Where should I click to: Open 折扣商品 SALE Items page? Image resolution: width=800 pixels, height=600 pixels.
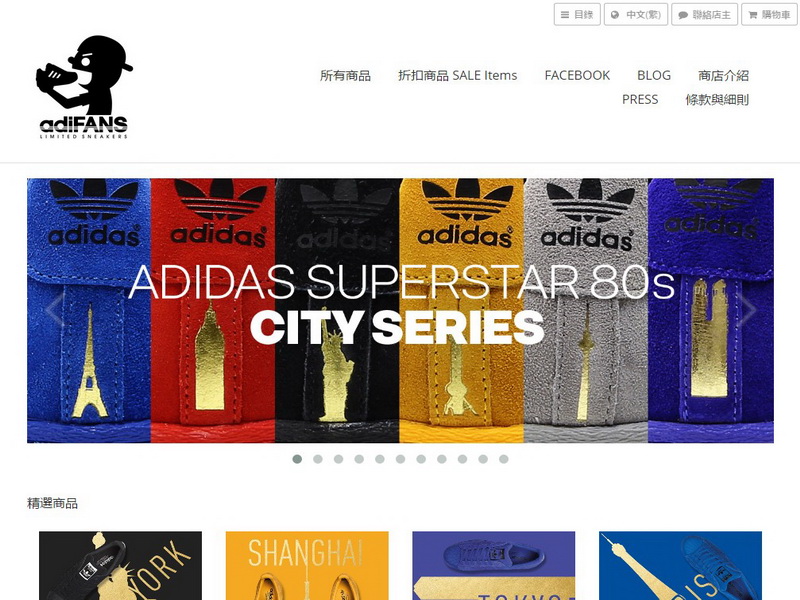pos(457,76)
